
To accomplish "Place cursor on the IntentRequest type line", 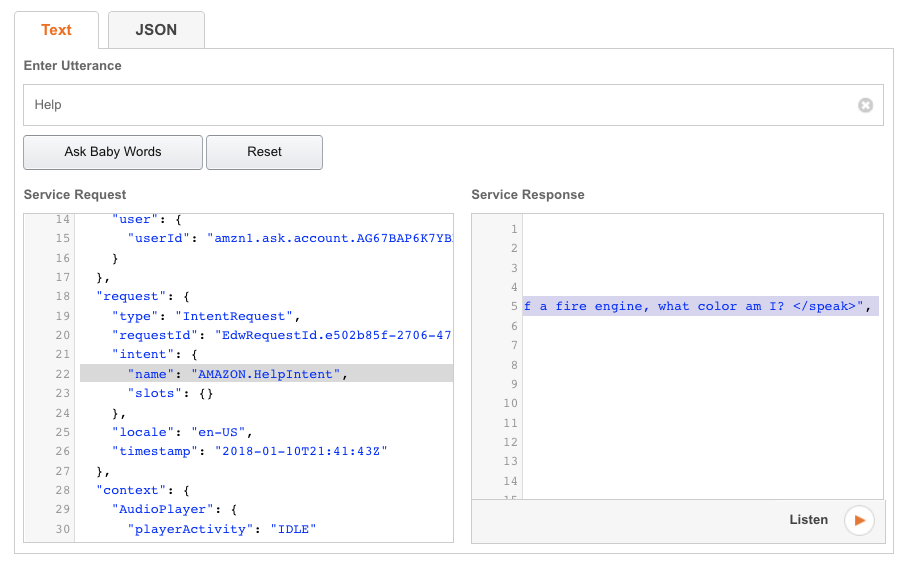I will [207, 316].
